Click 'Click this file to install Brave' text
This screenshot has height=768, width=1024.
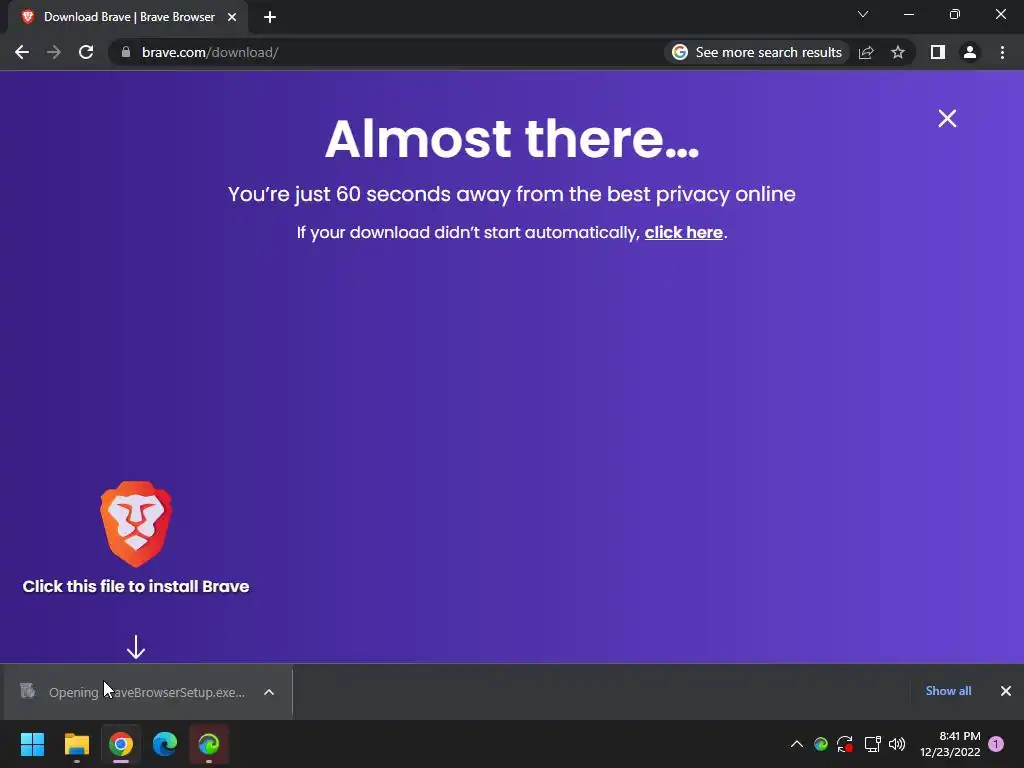coord(136,586)
